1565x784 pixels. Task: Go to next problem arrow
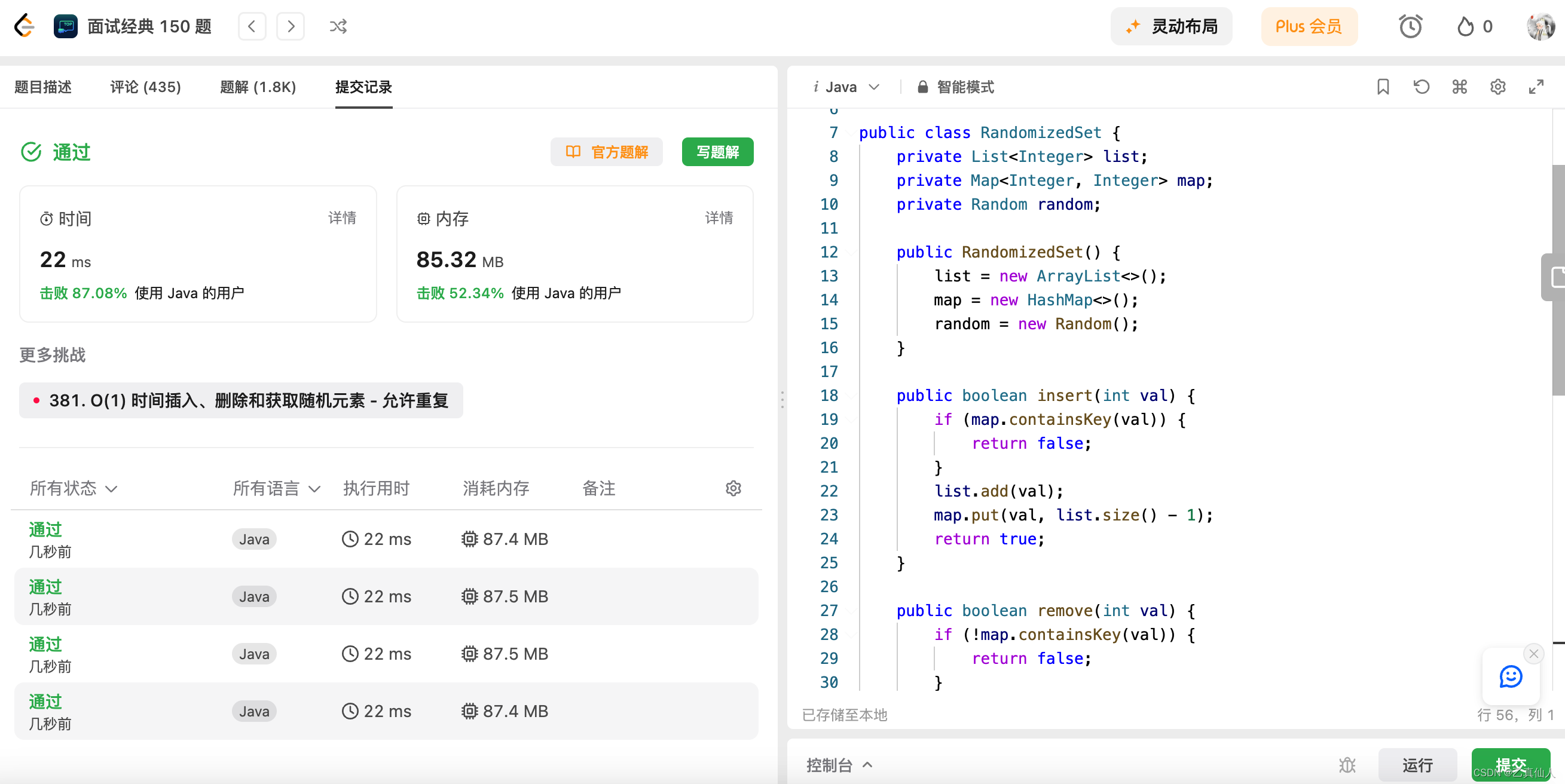[x=291, y=26]
